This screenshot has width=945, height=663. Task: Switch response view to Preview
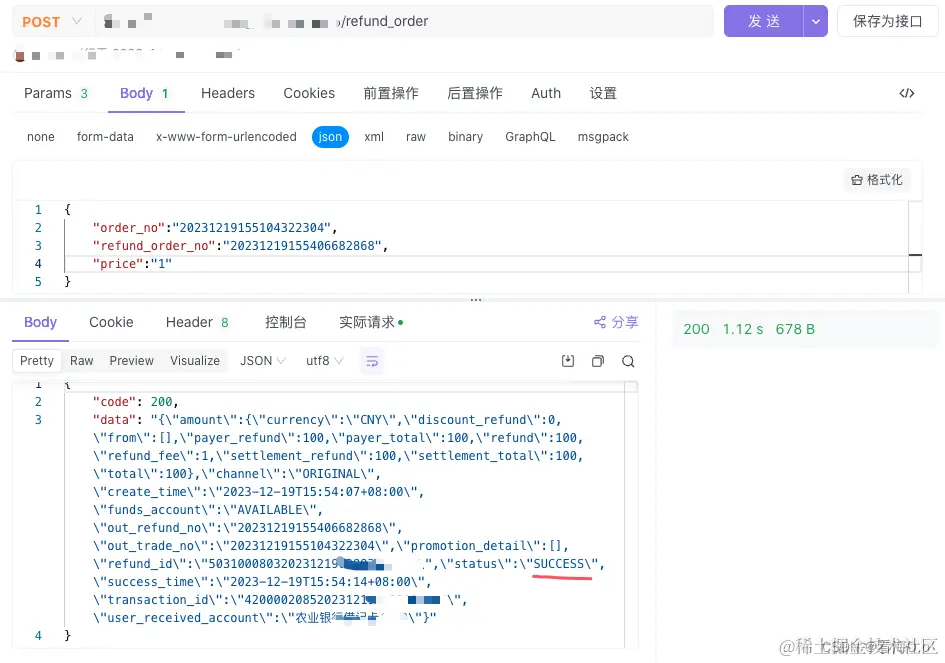tap(131, 360)
